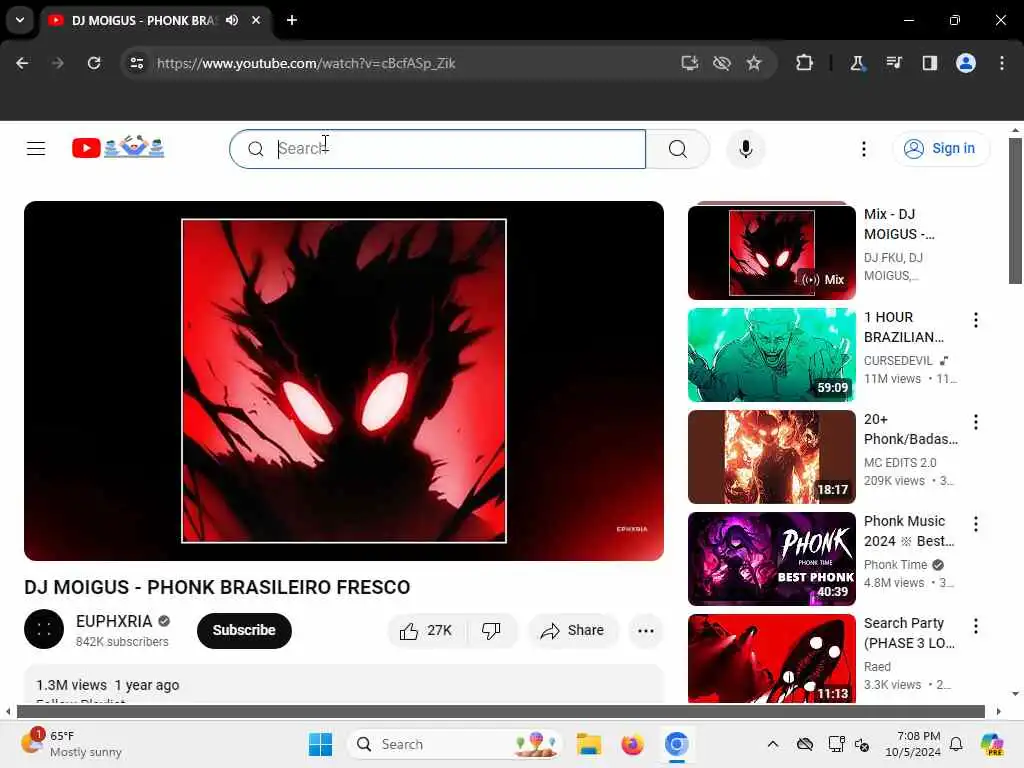The width and height of the screenshot is (1024, 768).
Task: Click the crossed-eye tracking icon in address bar
Action: (722, 63)
